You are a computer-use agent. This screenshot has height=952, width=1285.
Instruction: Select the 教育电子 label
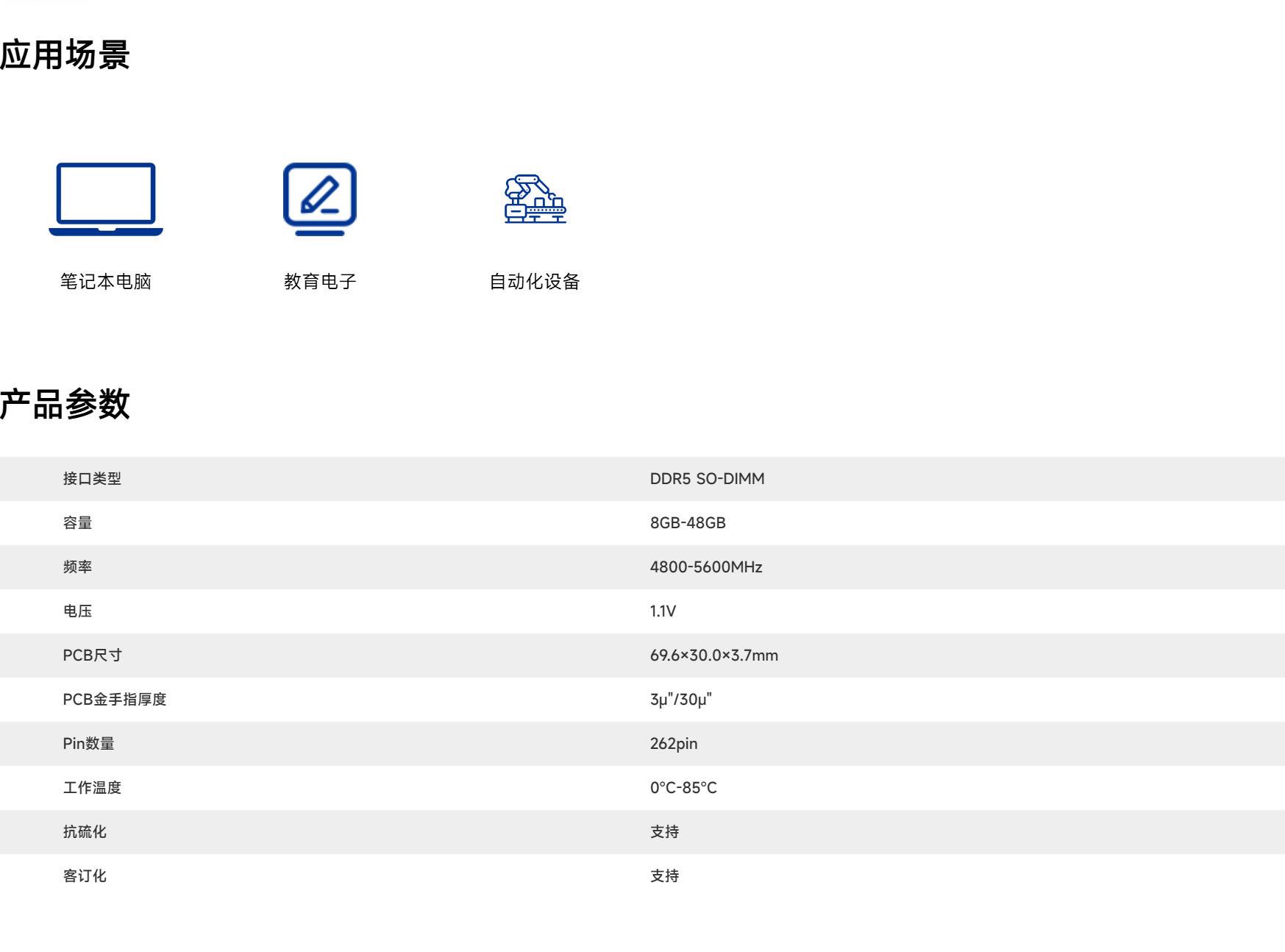tap(320, 282)
